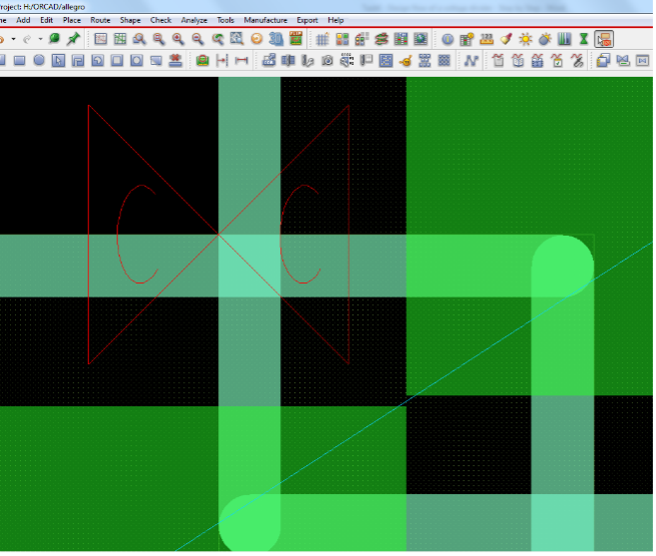Click the red letter C on left
The image size is (656, 556).
pyautogui.click(x=137, y=232)
